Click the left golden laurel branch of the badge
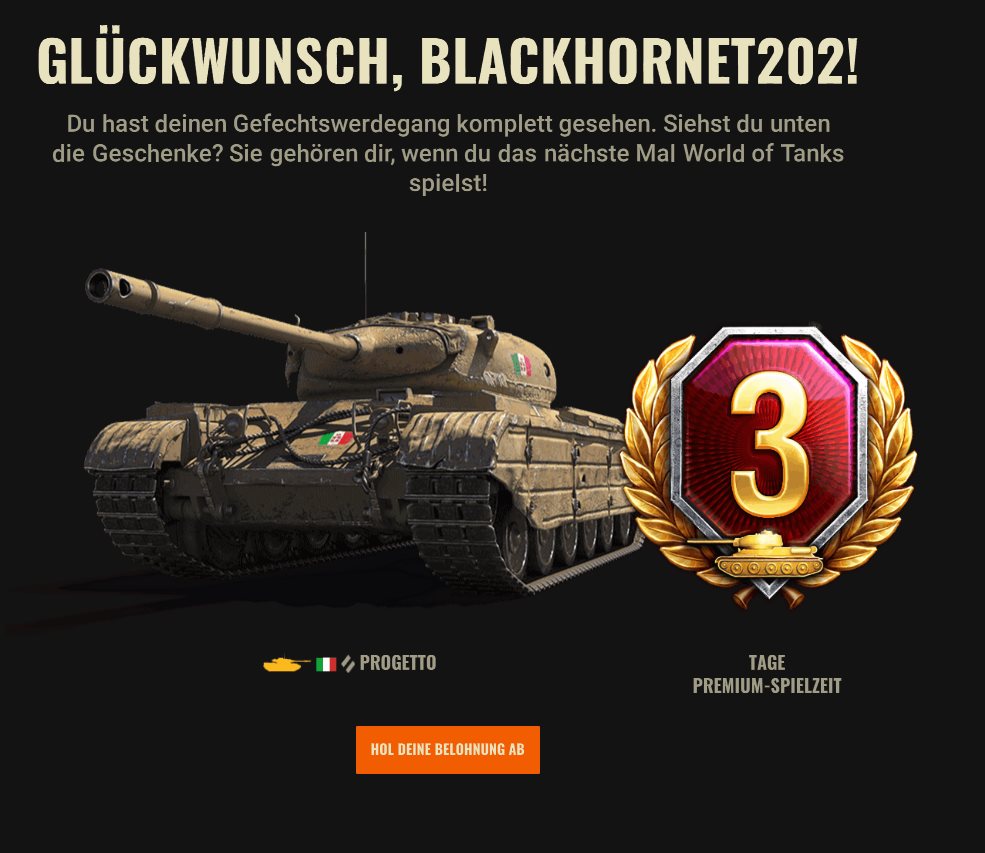Viewport: 985px width, 853px height. click(653, 465)
